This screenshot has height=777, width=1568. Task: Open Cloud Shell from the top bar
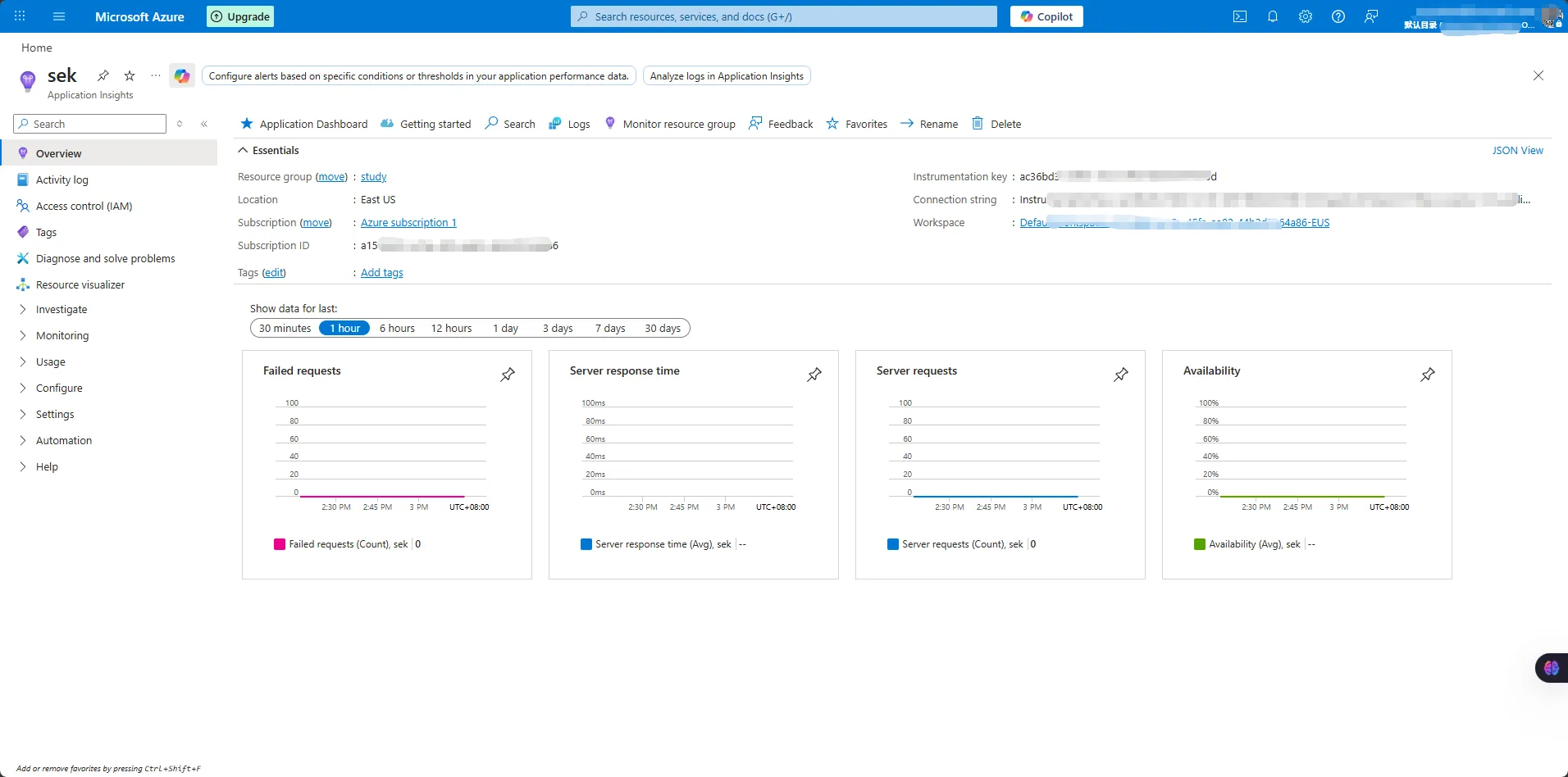click(1239, 16)
